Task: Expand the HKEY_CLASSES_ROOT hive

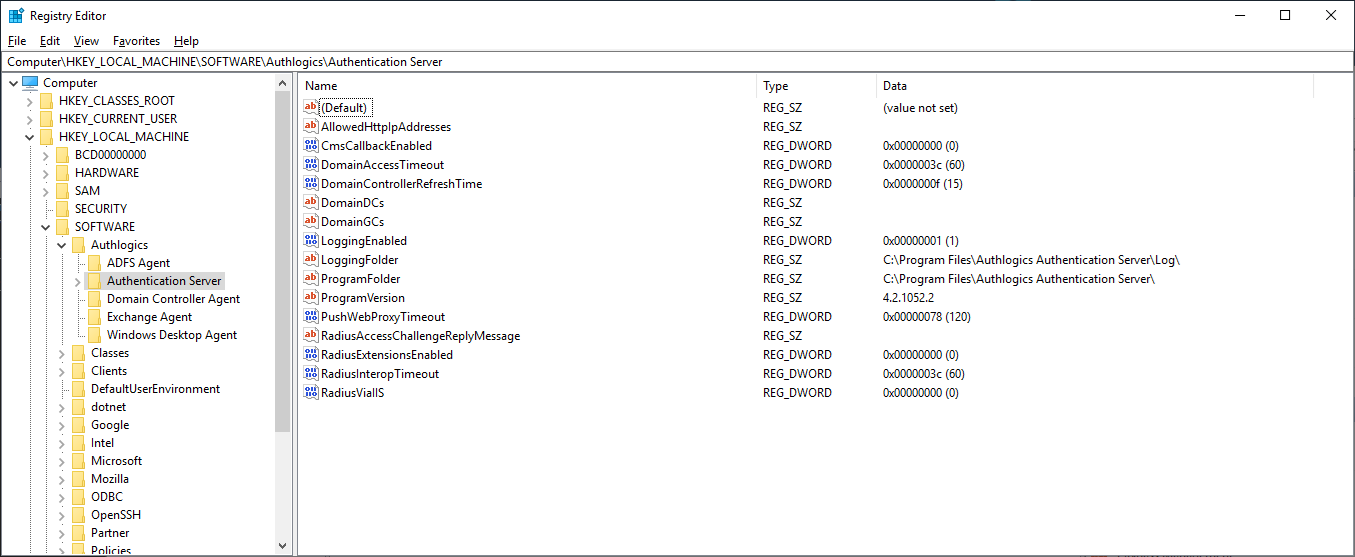Action: [29, 101]
